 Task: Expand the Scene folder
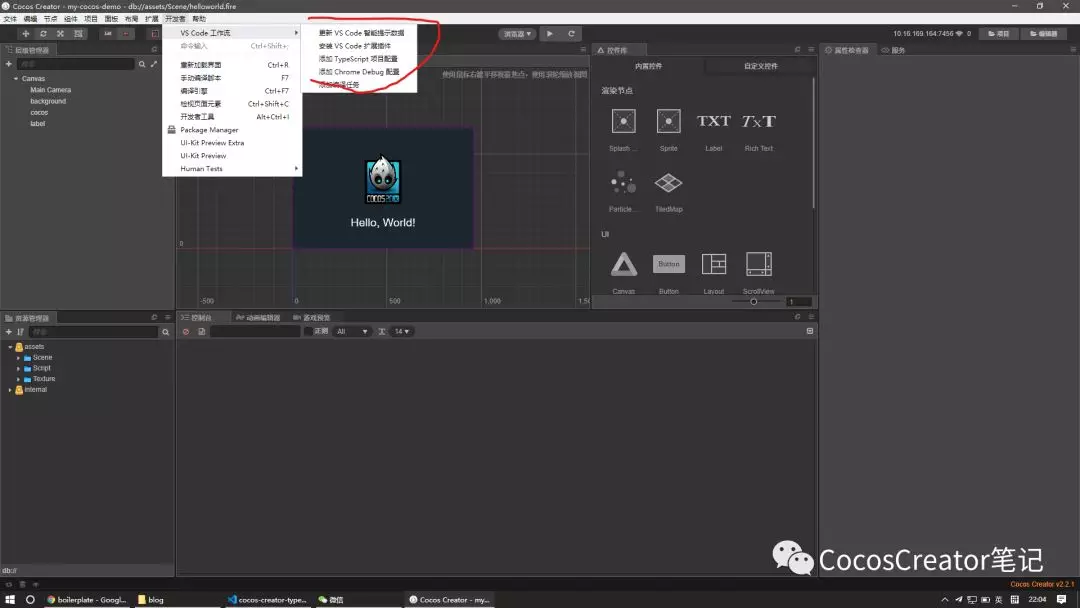coord(19,358)
